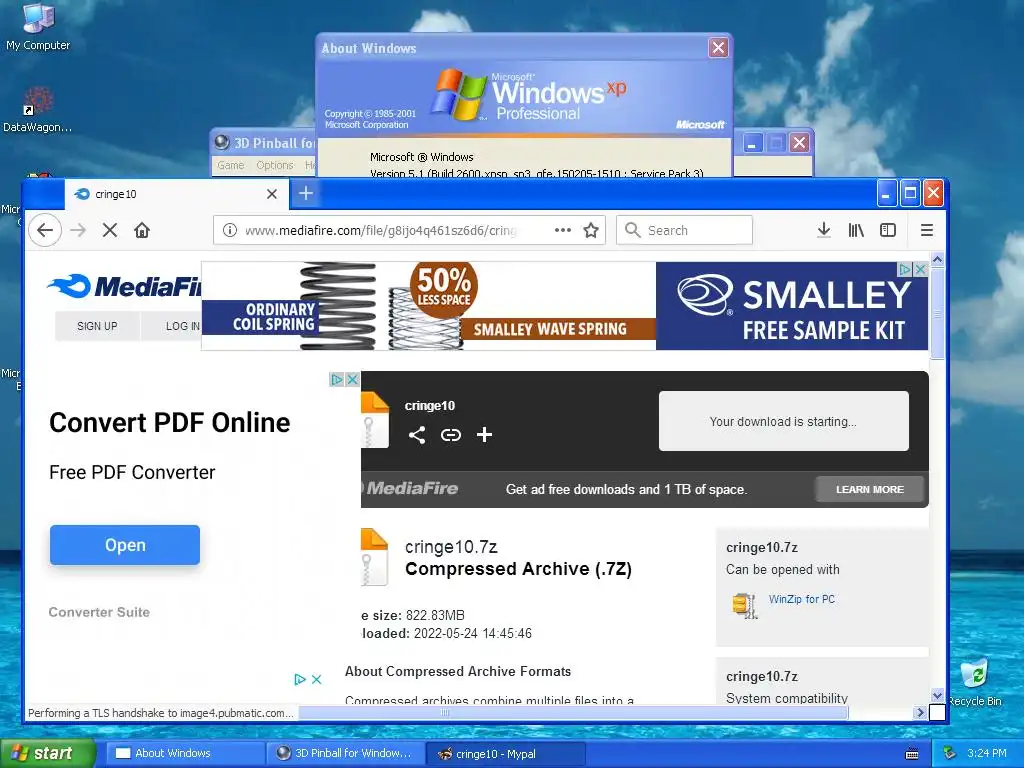Click 'Your download is starting...' box

pos(784,421)
